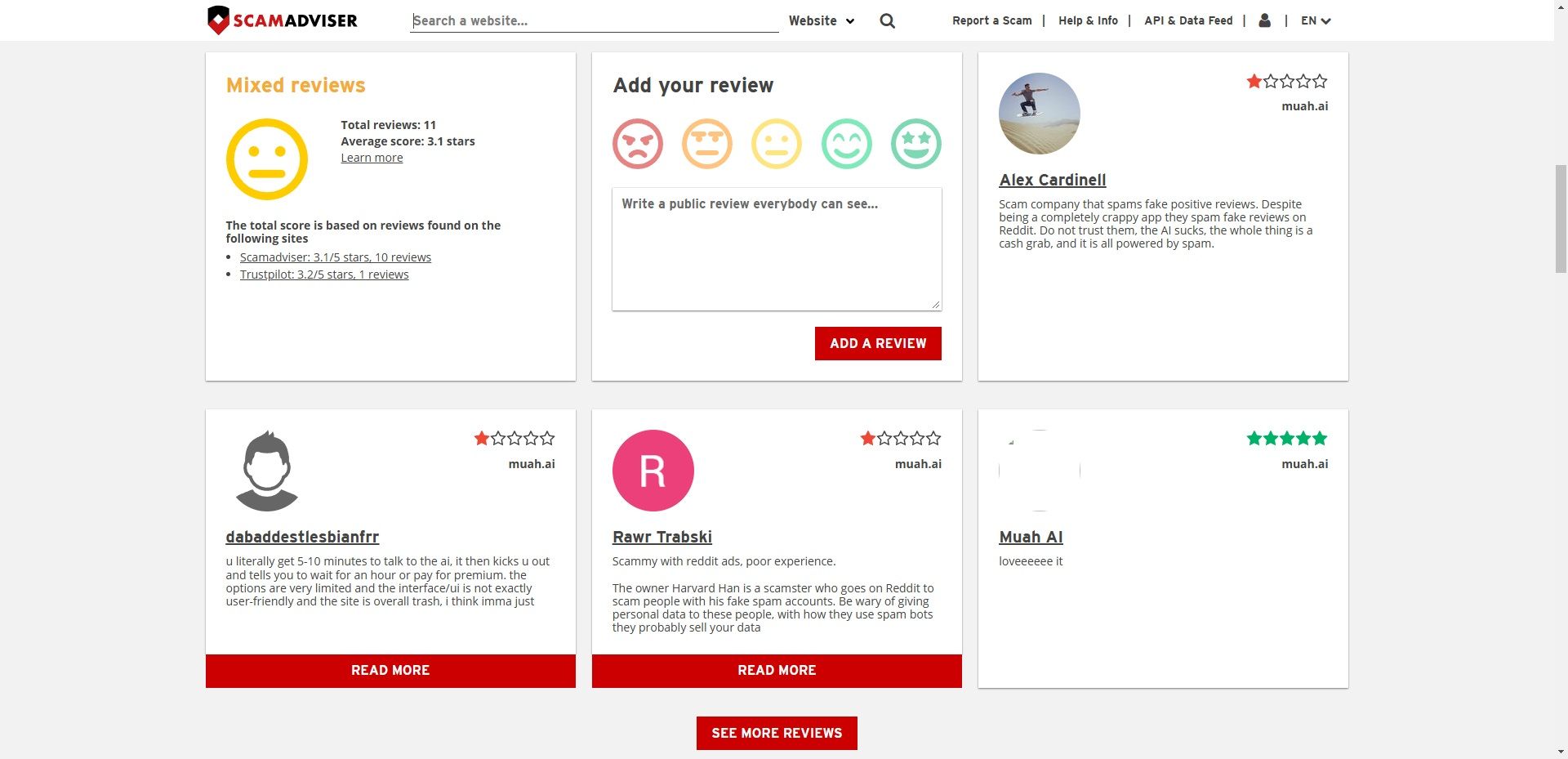Click Average score: 3.1 stars text
This screenshot has height=759, width=1568.
coord(408,141)
